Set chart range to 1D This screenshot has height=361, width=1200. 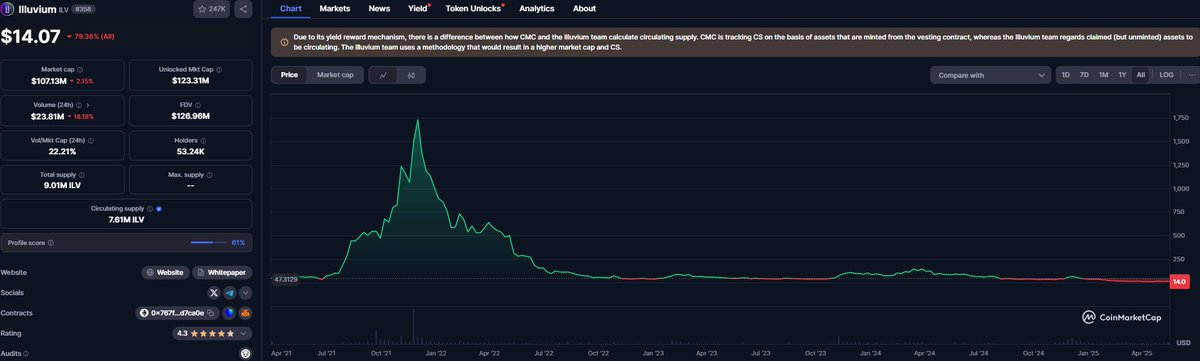(1065, 75)
